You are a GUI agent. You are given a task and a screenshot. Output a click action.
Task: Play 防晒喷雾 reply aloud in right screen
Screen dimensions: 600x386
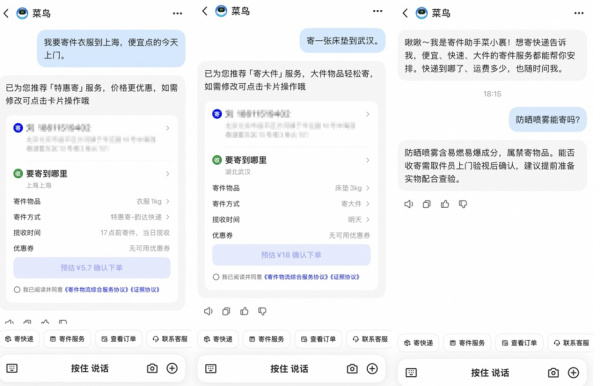pyautogui.click(x=409, y=204)
